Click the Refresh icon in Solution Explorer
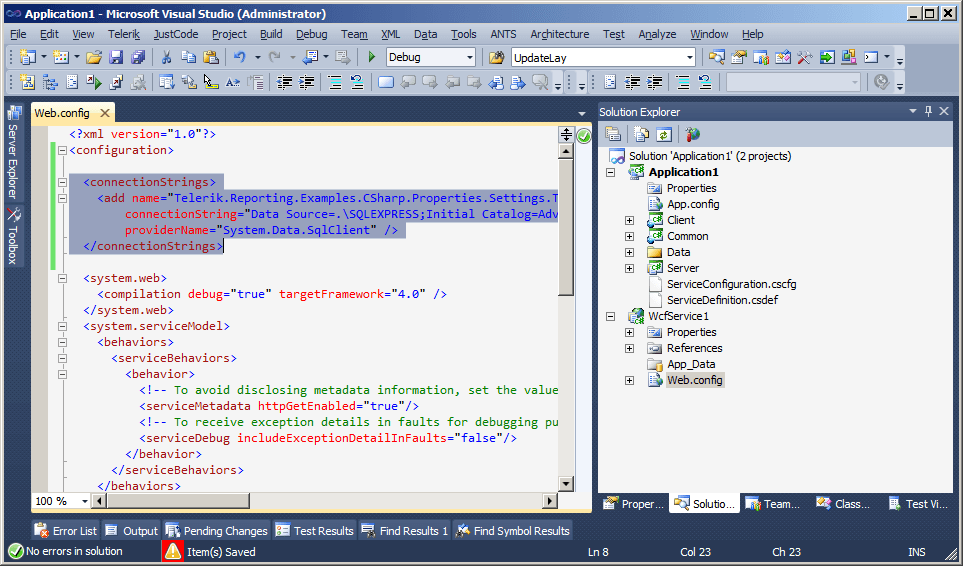963x566 pixels. click(x=662, y=134)
